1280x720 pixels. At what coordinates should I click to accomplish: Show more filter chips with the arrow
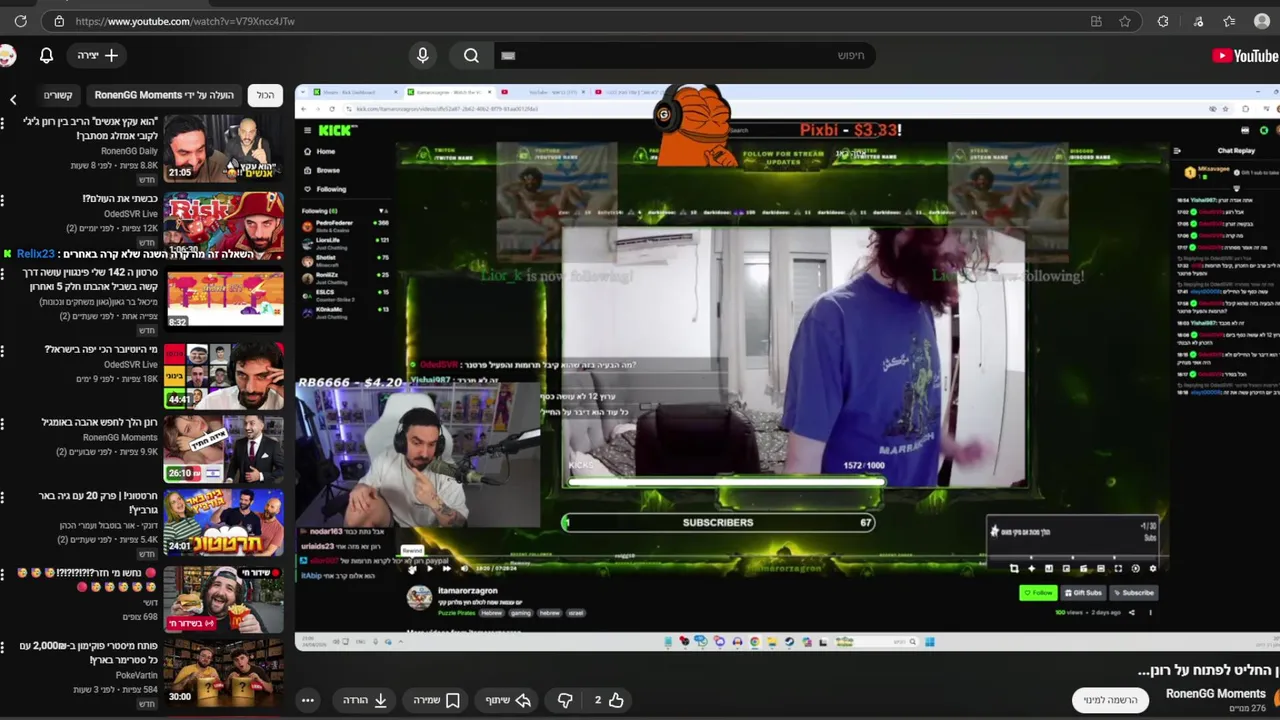[13, 99]
